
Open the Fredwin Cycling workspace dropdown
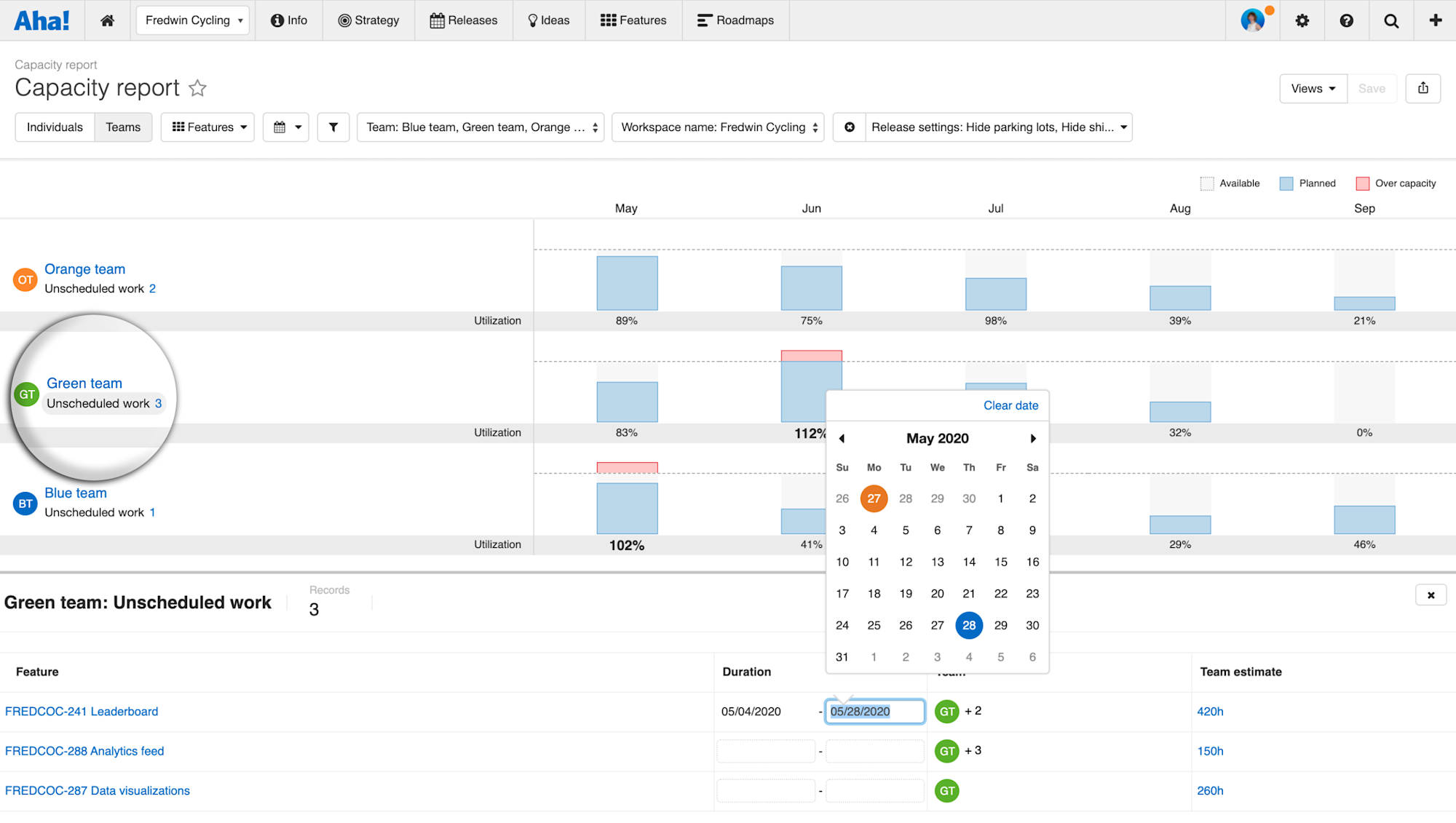coord(192,20)
